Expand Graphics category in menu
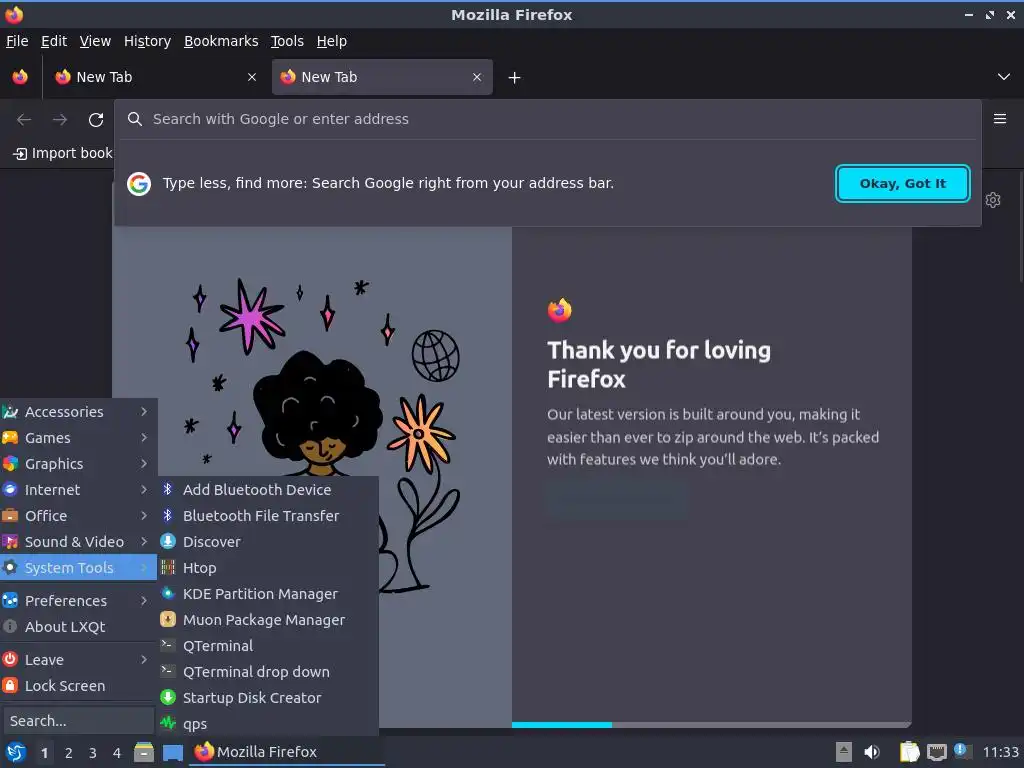Image resolution: width=1024 pixels, height=768 pixels. (78, 464)
